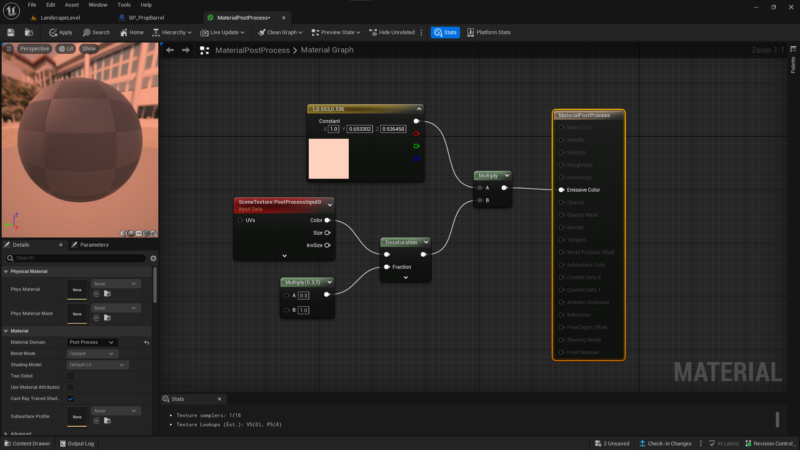Image resolution: width=800 pixels, height=450 pixels.
Task: Open the Blend Mode dropdown
Action: tap(92, 354)
